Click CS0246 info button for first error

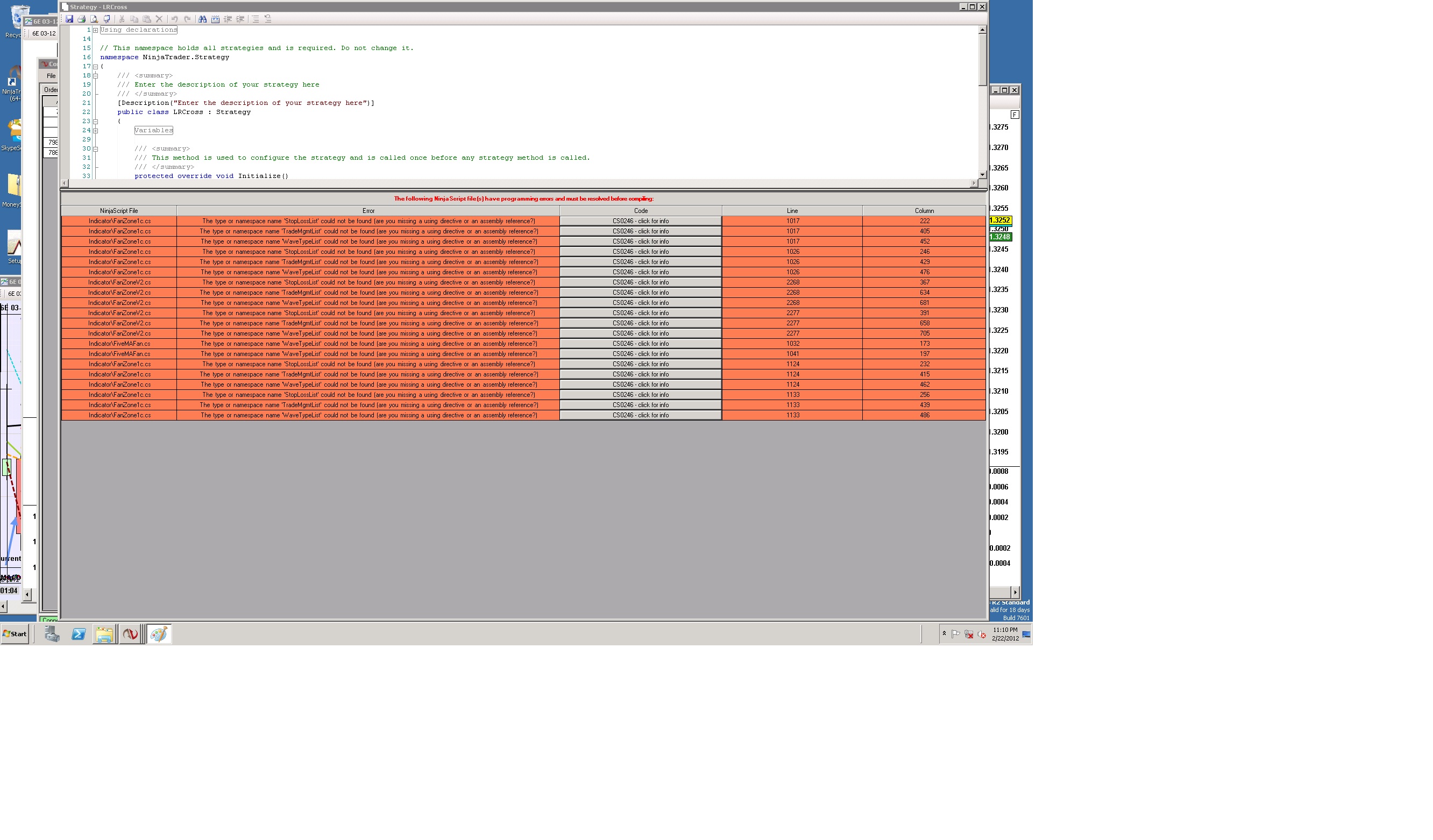coord(640,221)
